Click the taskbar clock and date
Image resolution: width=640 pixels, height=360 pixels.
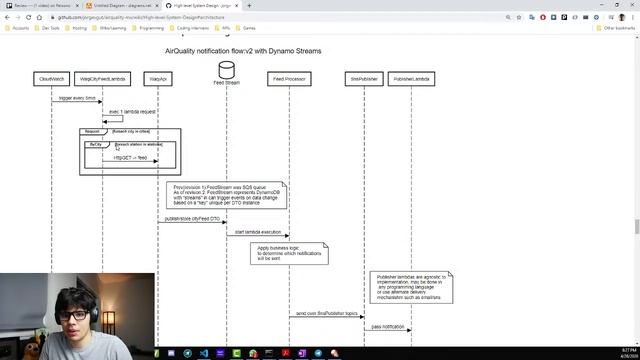tap(629, 353)
